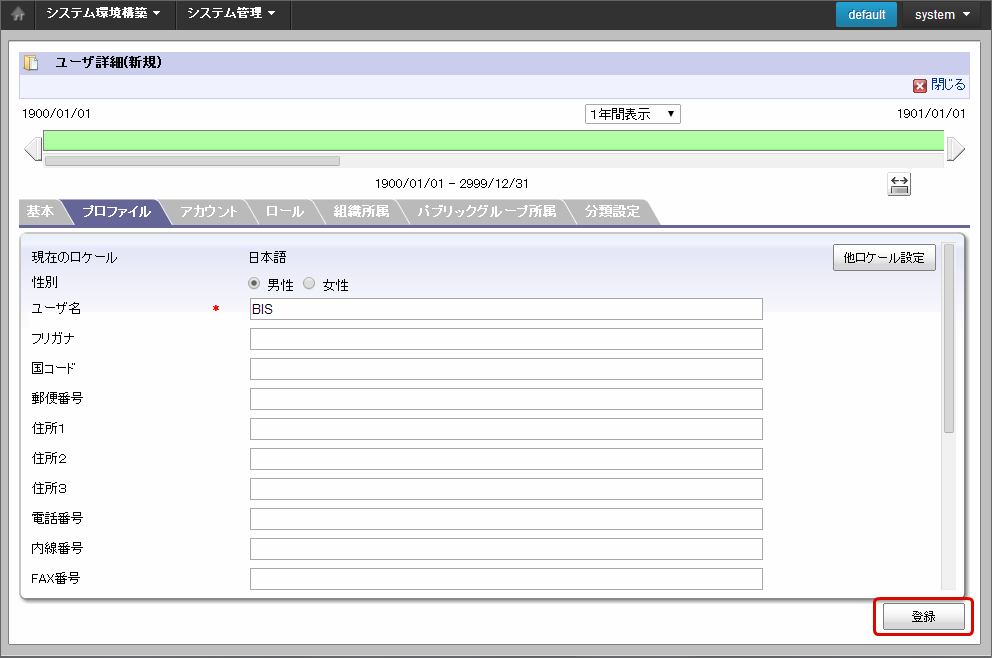This screenshot has width=992, height=658.
Task: Switch to the 基本 tab
Action: (40, 211)
